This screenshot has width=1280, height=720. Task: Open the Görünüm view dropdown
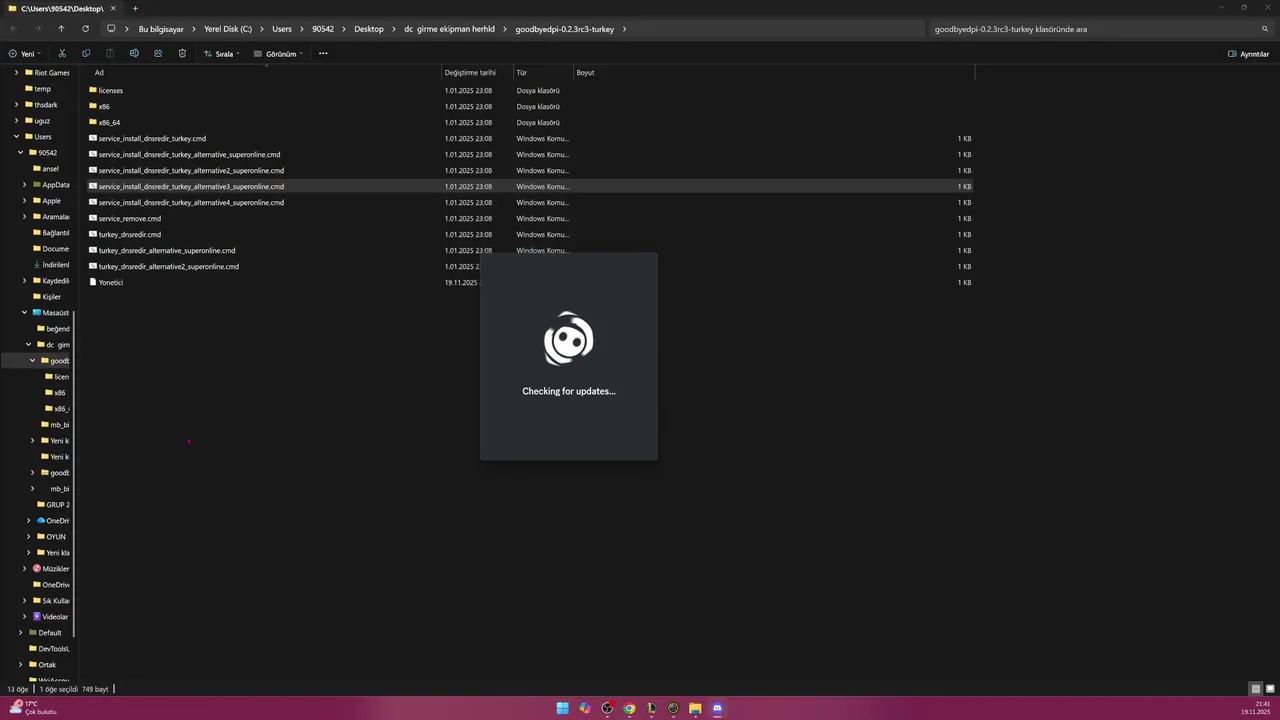click(x=278, y=53)
